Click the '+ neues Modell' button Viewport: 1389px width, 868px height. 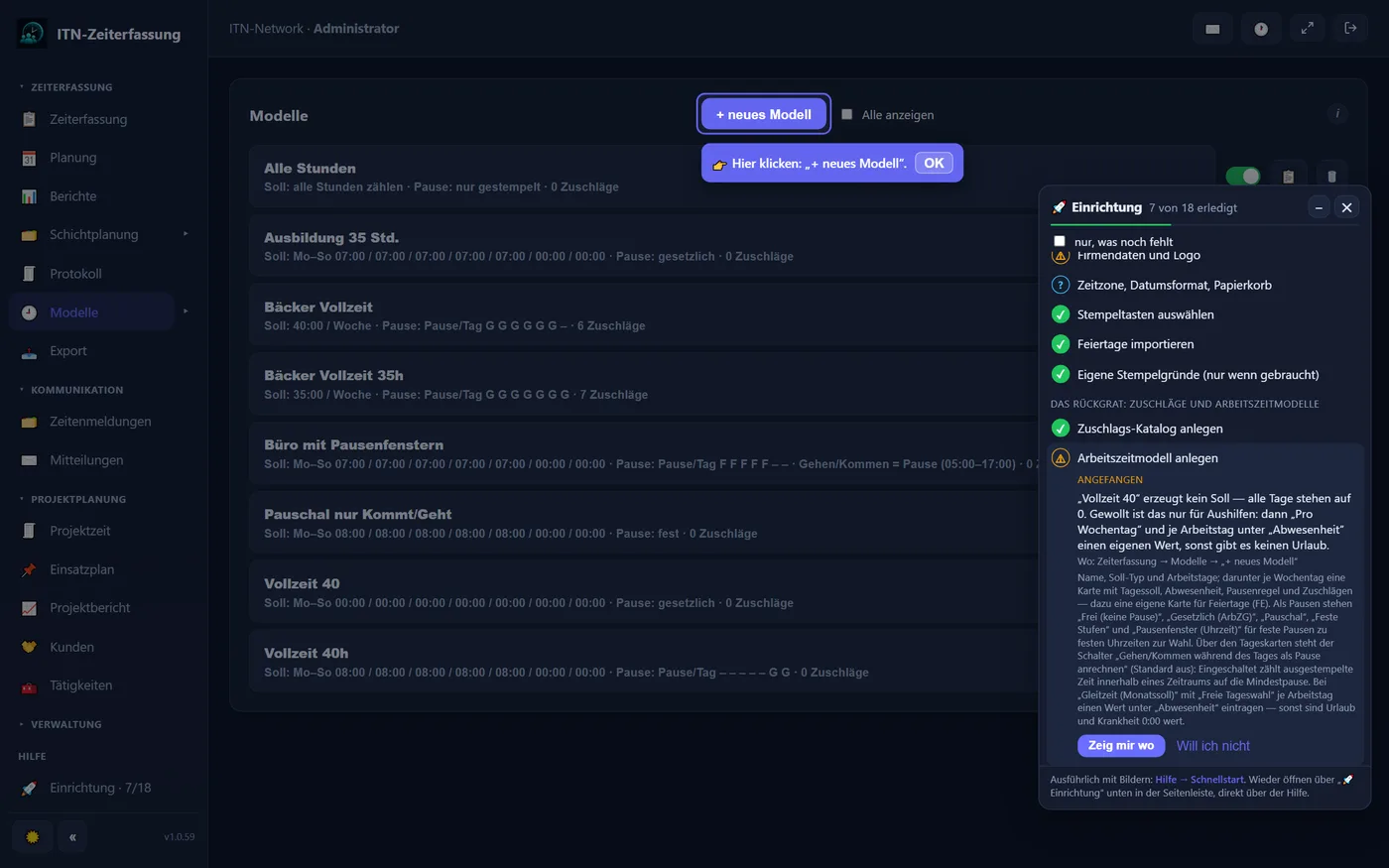pos(764,114)
